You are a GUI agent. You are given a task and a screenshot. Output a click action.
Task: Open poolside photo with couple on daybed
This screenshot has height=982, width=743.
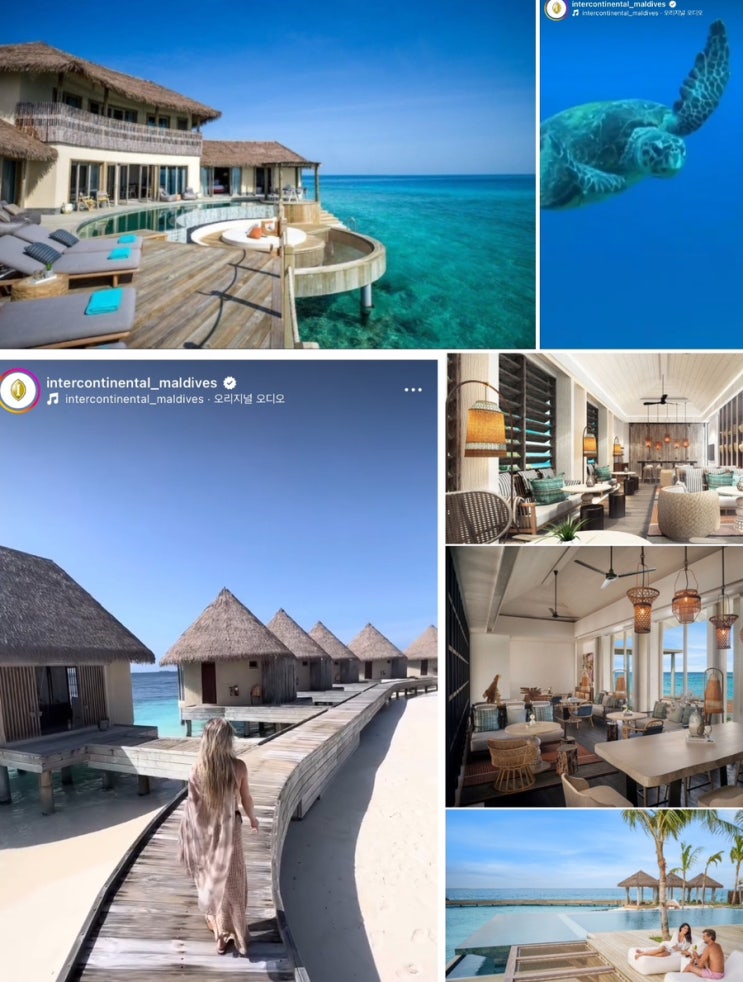[x=595, y=896]
